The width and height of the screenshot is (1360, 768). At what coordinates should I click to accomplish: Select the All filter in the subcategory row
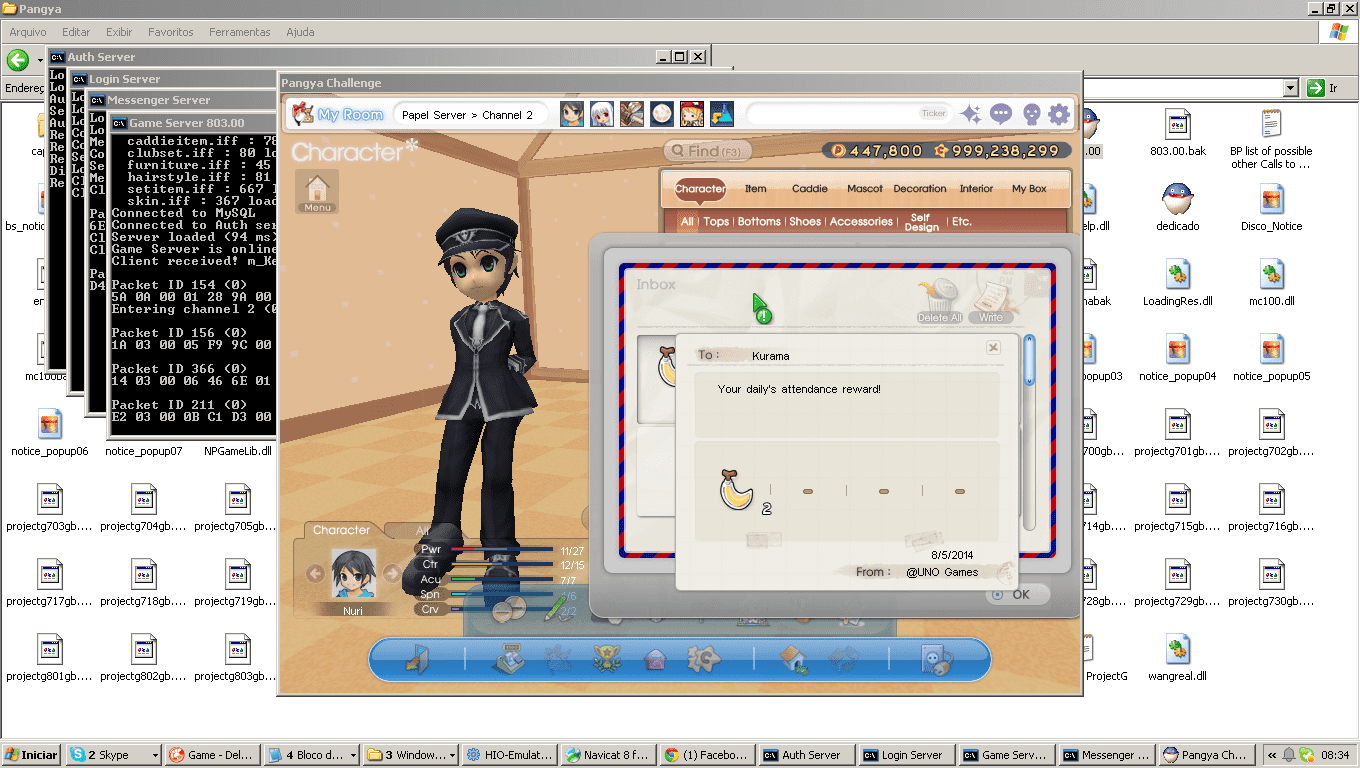coord(687,222)
